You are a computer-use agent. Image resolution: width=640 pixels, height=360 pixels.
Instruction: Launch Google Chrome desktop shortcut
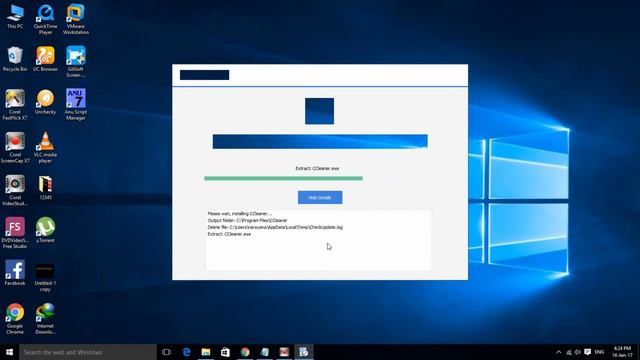tap(15, 319)
